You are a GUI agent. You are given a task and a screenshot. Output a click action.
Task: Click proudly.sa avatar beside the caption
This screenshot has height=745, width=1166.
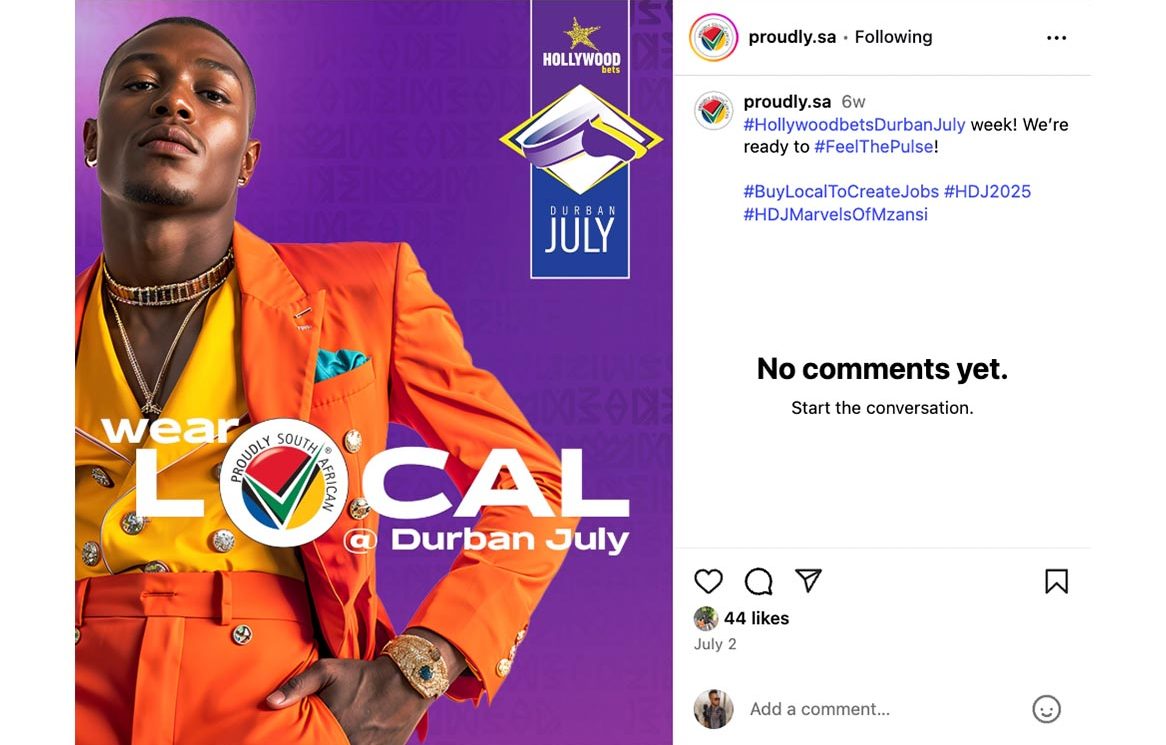coord(713,110)
